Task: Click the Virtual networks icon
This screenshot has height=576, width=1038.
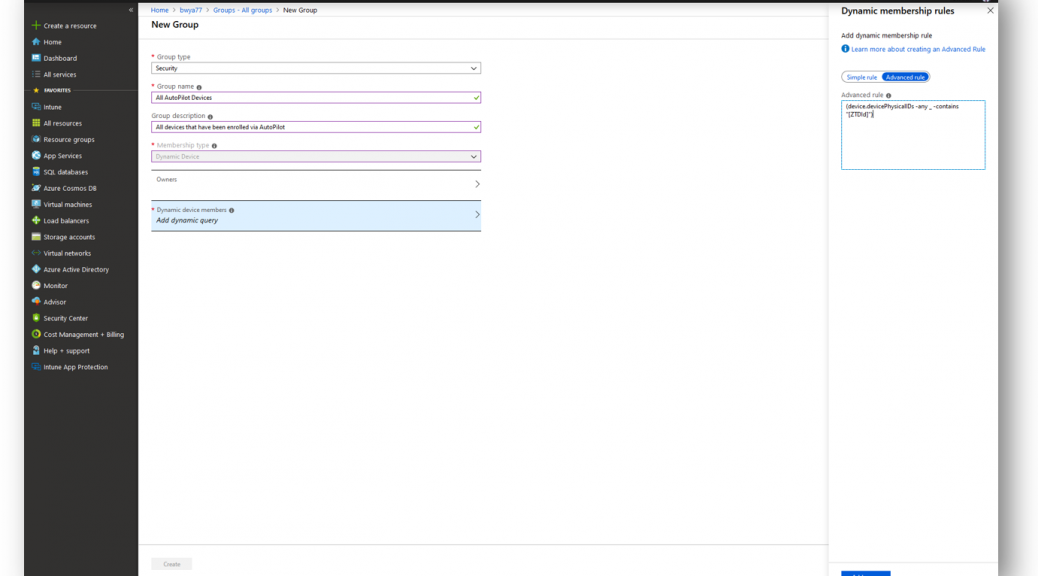Action: pyautogui.click(x=36, y=253)
